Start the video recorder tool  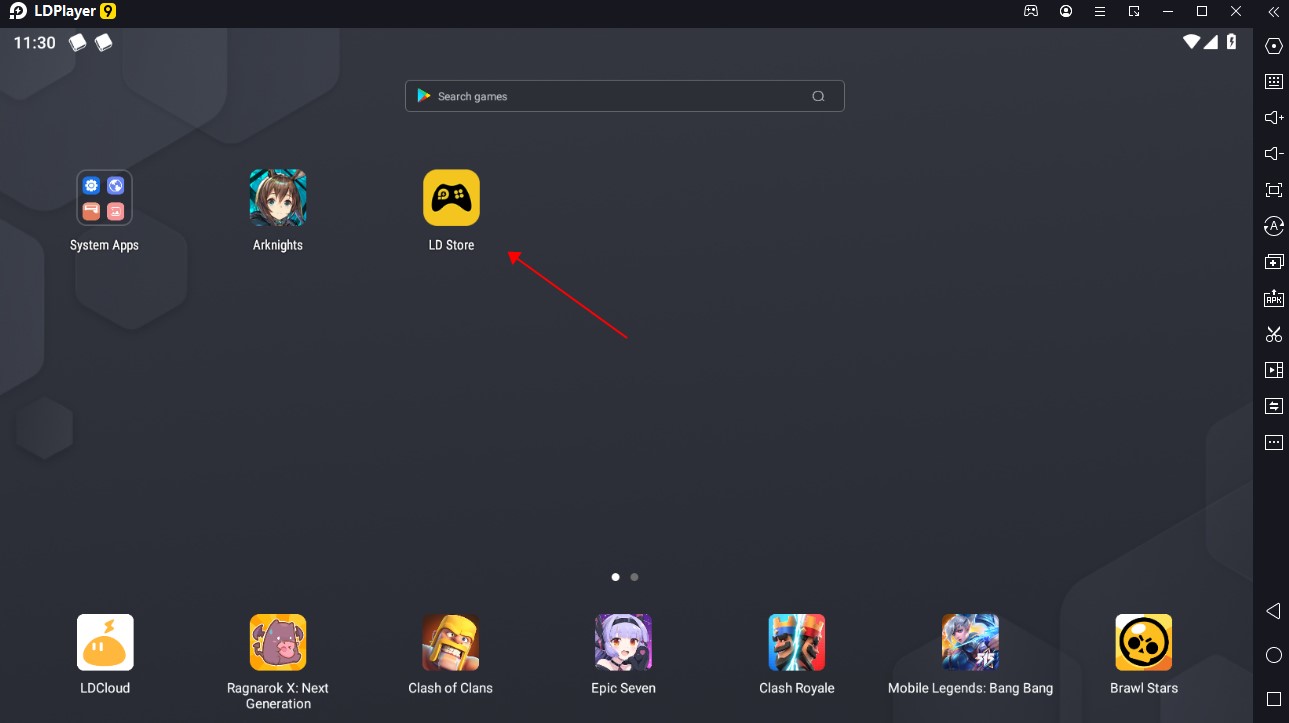tap(1274, 370)
